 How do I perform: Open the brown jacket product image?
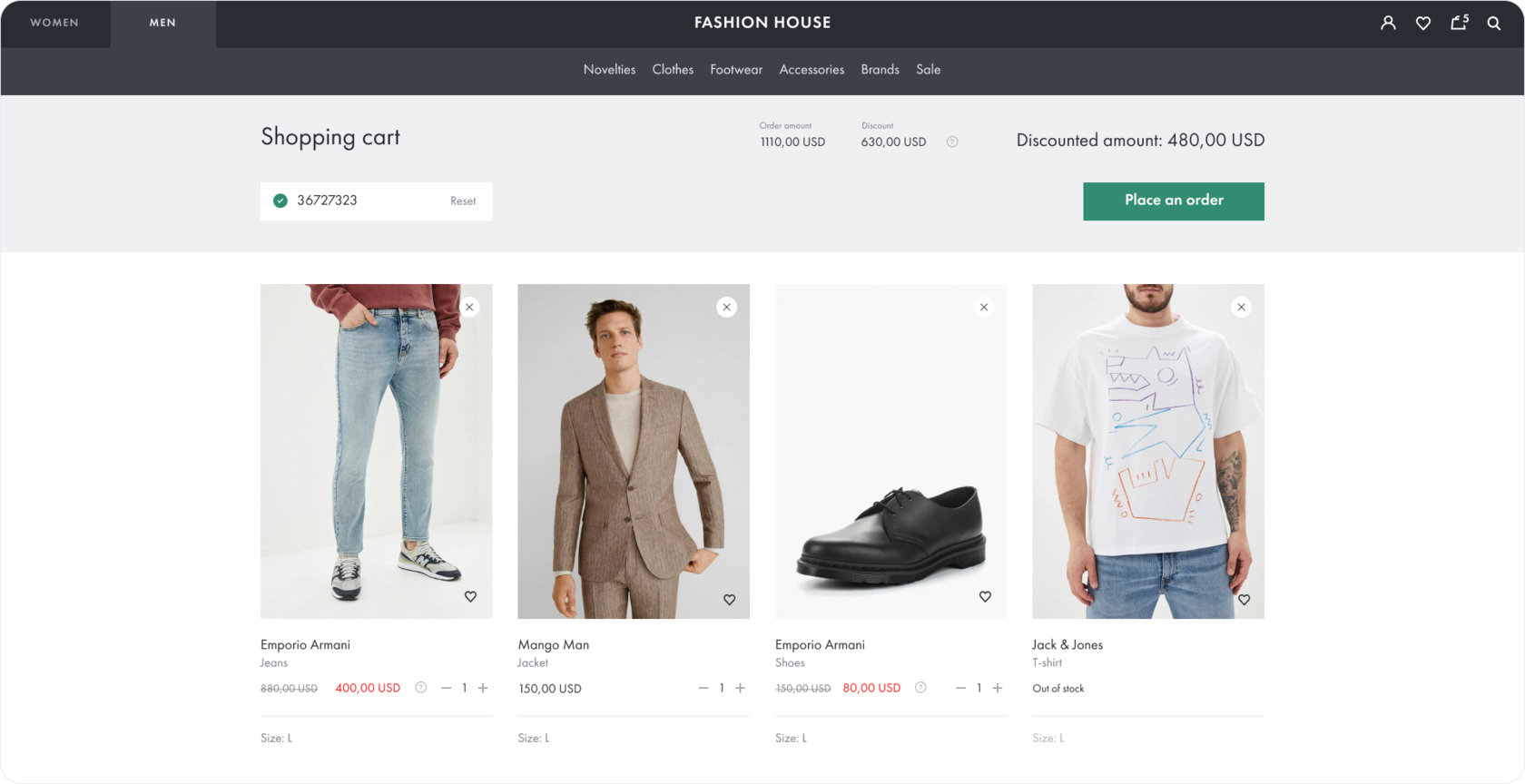634,451
